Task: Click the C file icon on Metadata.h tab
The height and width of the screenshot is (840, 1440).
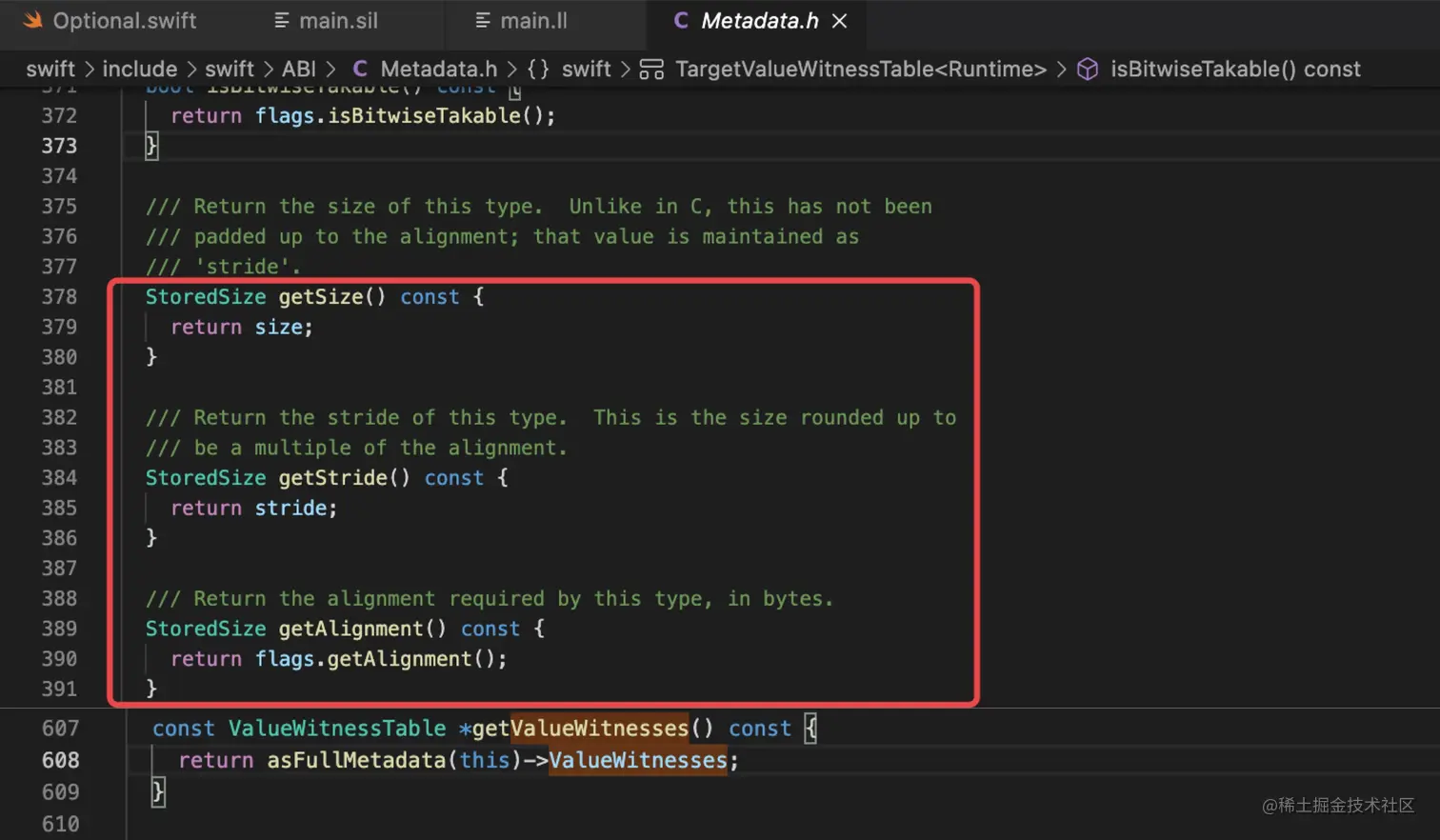Action: pos(680,21)
